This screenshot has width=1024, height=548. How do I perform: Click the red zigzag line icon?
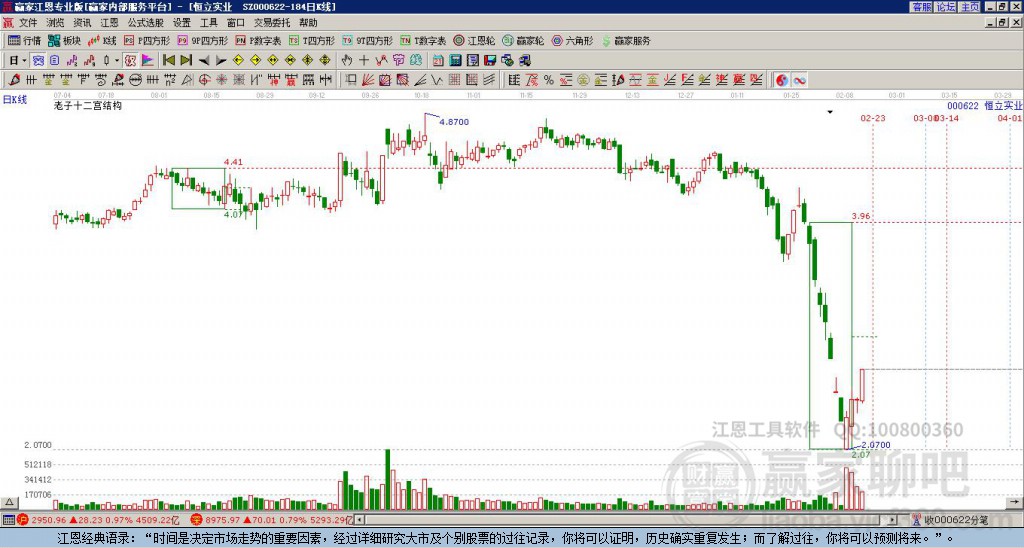[381, 60]
